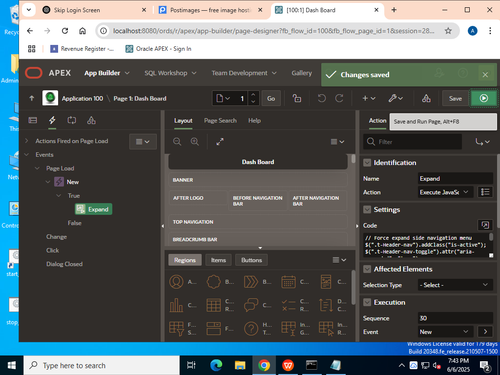This screenshot has width=500, height=375.
Task: Switch gallery to the Items tab
Action: (x=218, y=260)
